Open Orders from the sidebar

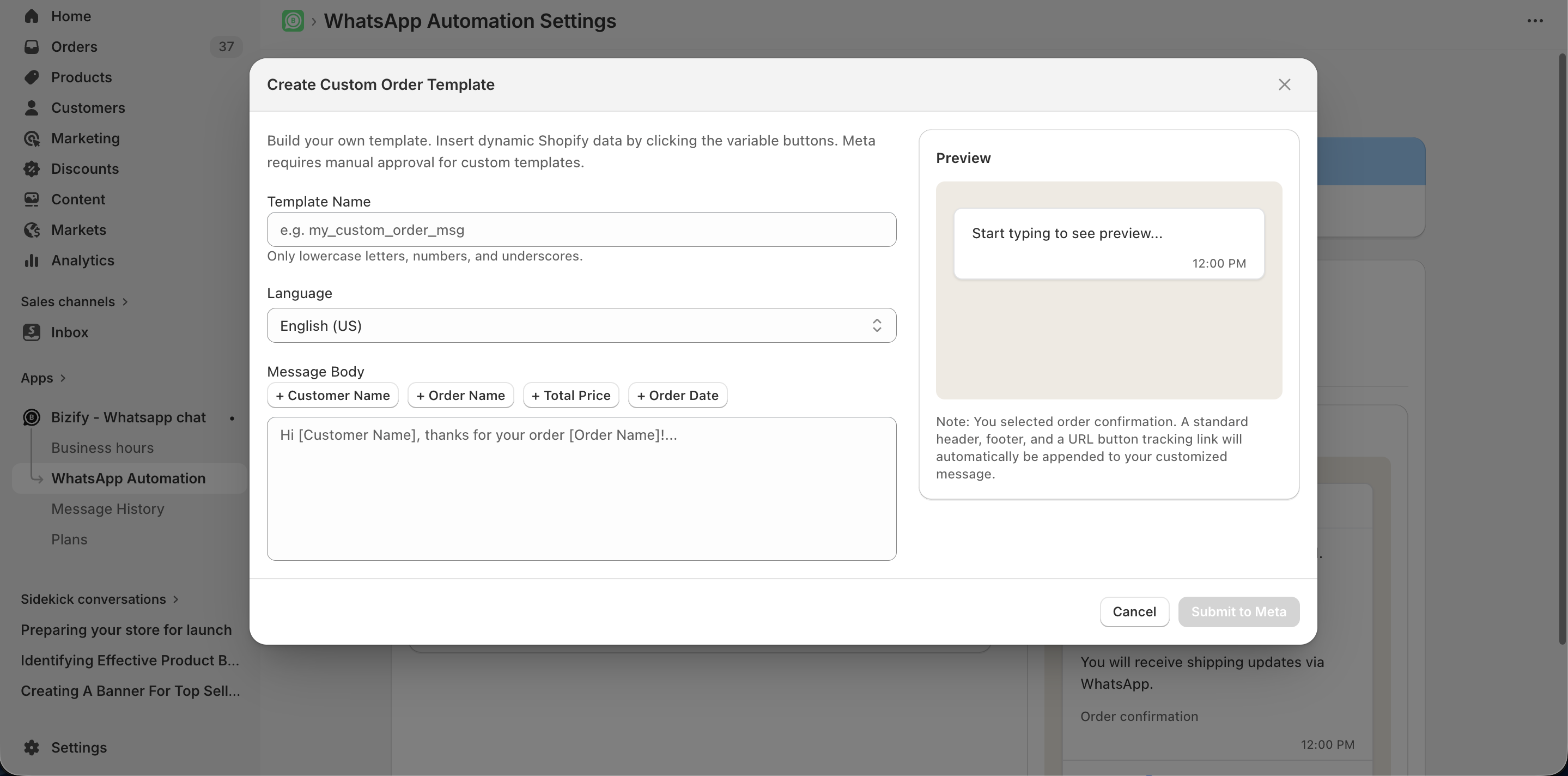(x=74, y=47)
